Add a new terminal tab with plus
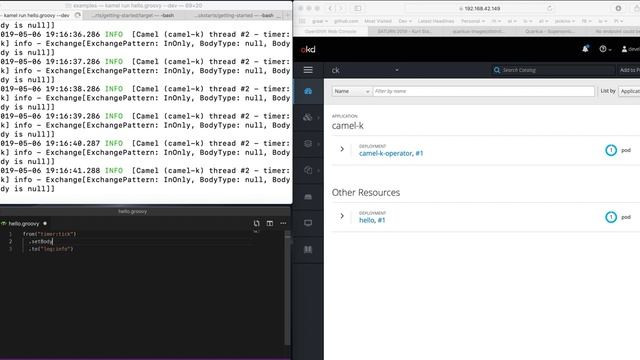This screenshot has width=640, height=360. pyautogui.click(x=287, y=15)
